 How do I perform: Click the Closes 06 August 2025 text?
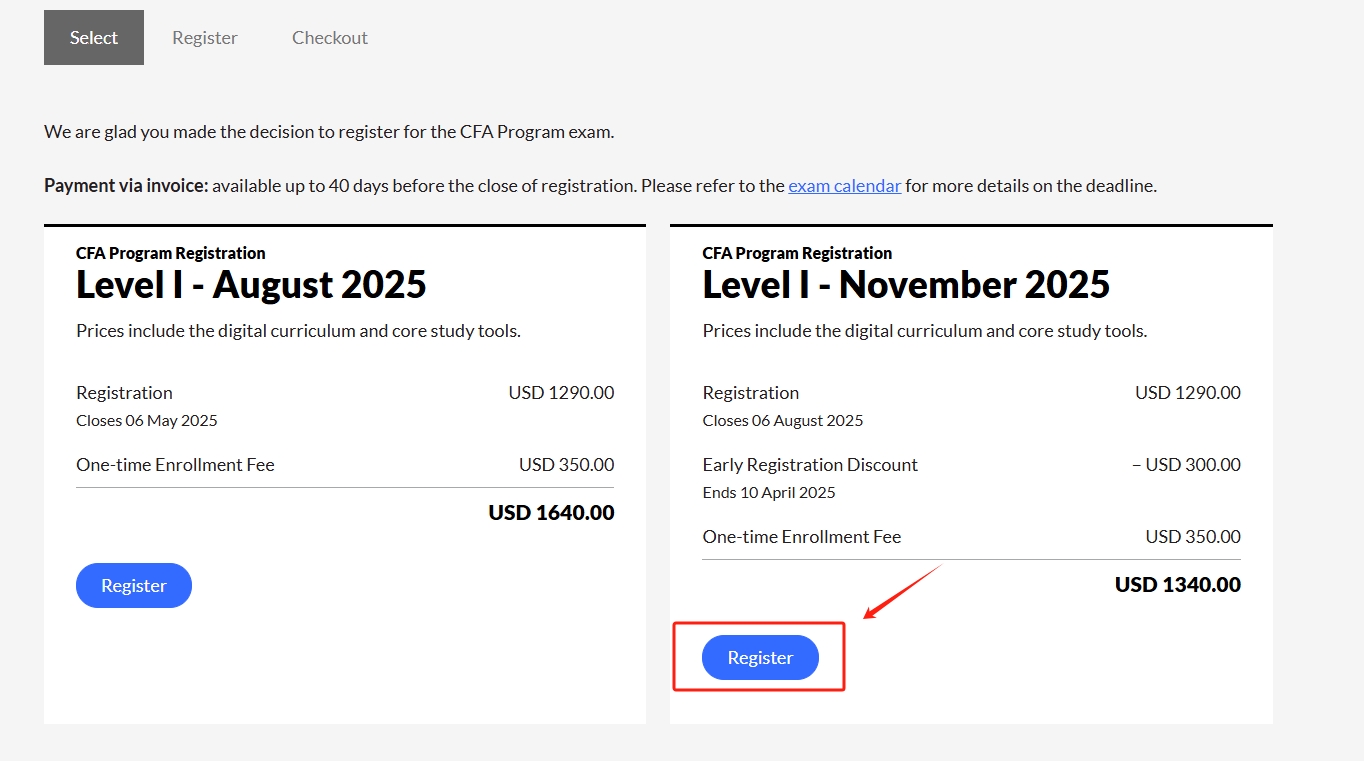point(783,421)
